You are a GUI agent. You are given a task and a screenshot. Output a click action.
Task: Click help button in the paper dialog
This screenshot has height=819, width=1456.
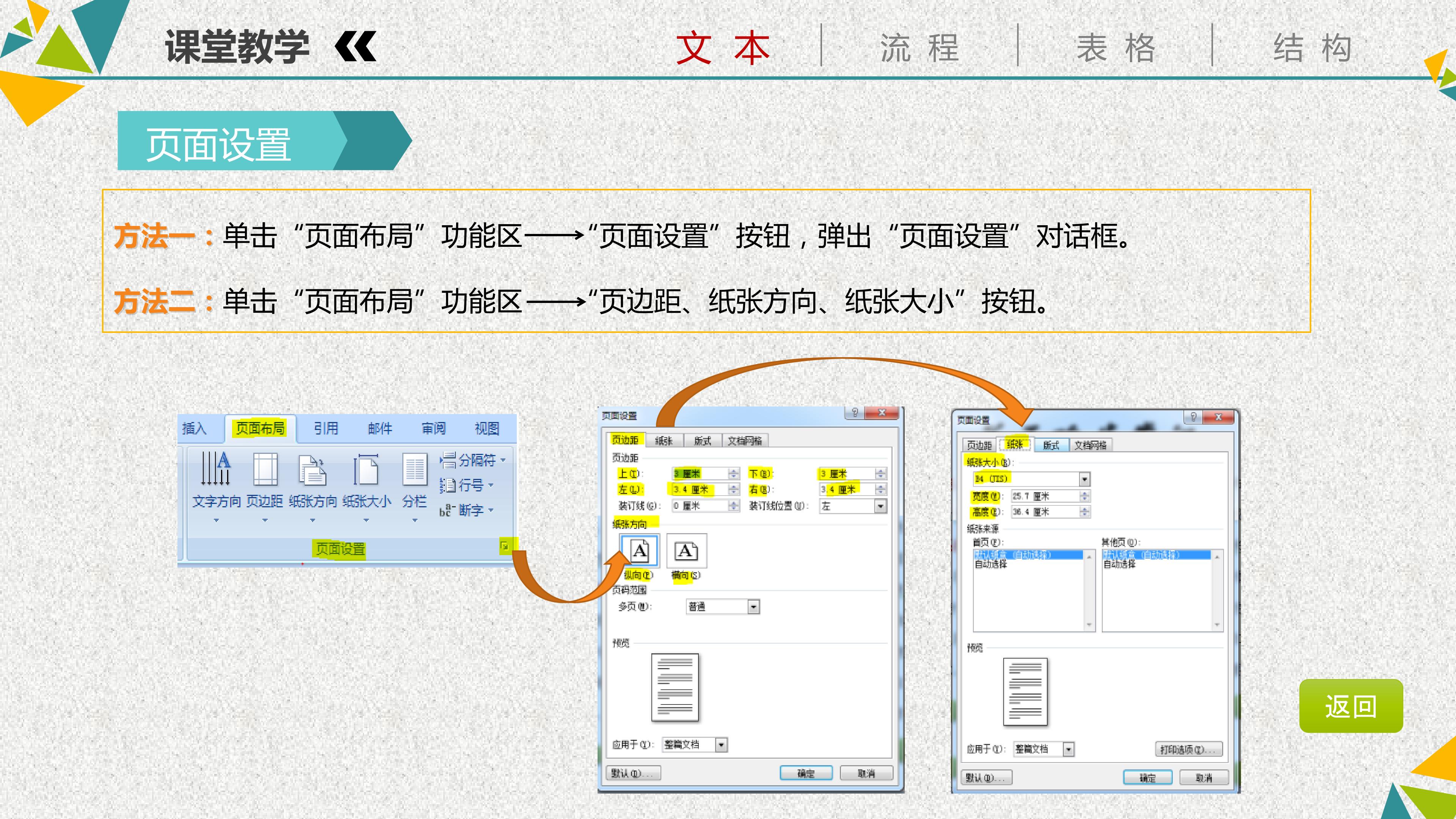[x=1193, y=417]
